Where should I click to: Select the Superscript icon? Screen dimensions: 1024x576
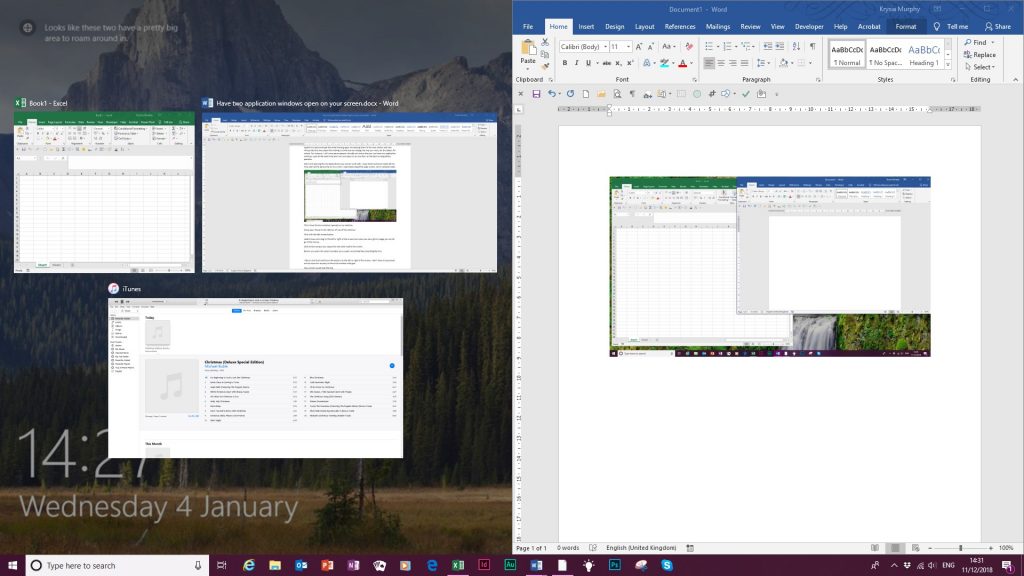coord(630,63)
